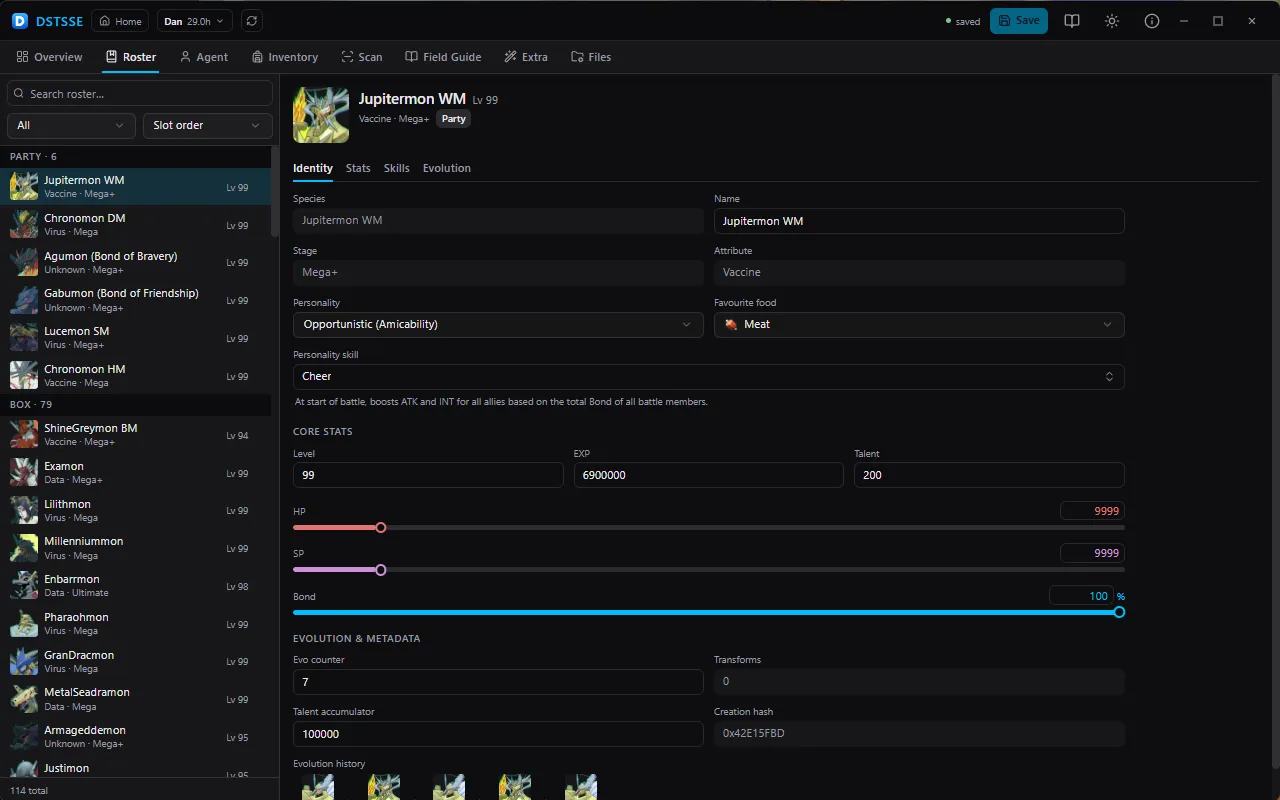Screen dimensions: 1280x800
Task: Open the Dan 29.0h save dropdown
Action: 195,21
